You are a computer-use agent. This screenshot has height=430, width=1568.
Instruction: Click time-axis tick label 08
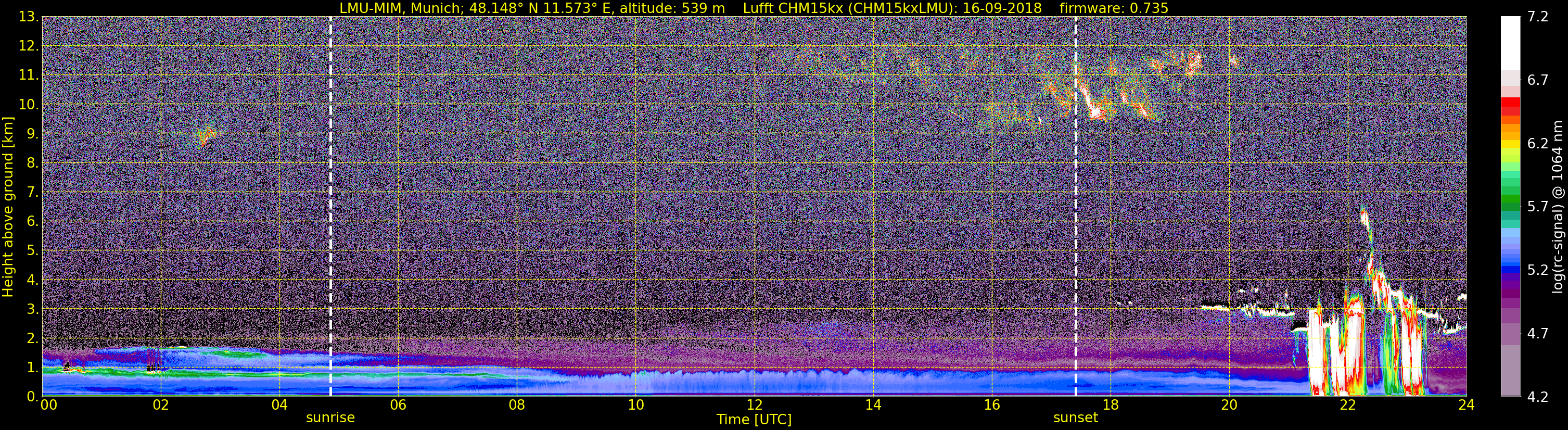coord(517,406)
